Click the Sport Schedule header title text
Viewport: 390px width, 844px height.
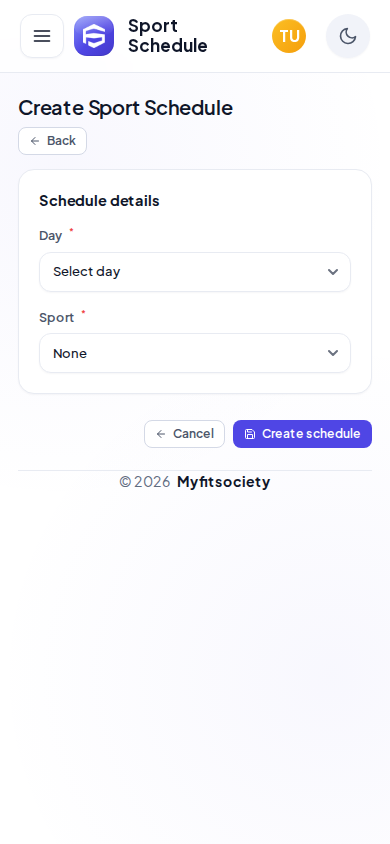coord(168,36)
